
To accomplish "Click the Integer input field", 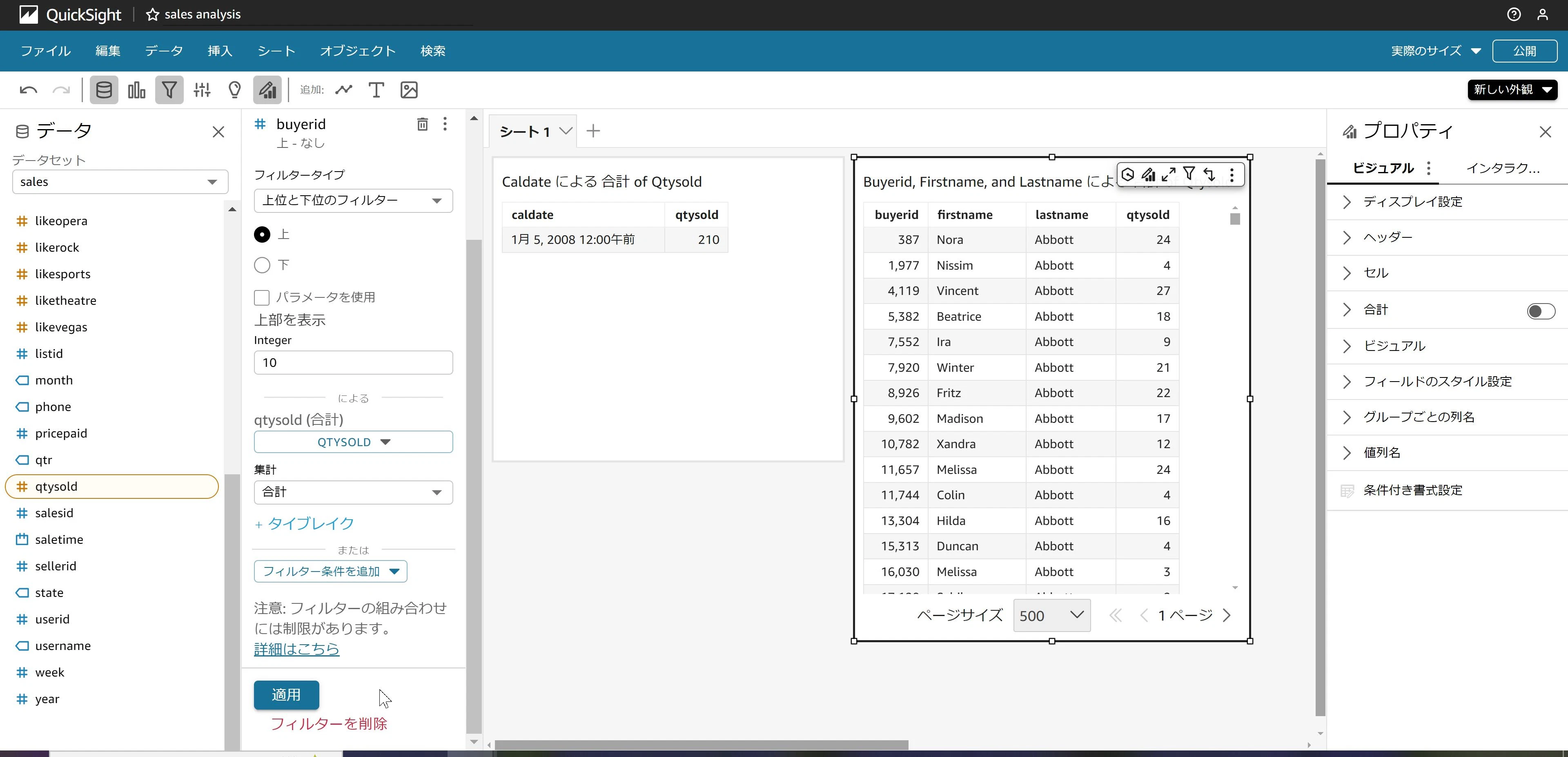I will pyautogui.click(x=353, y=362).
